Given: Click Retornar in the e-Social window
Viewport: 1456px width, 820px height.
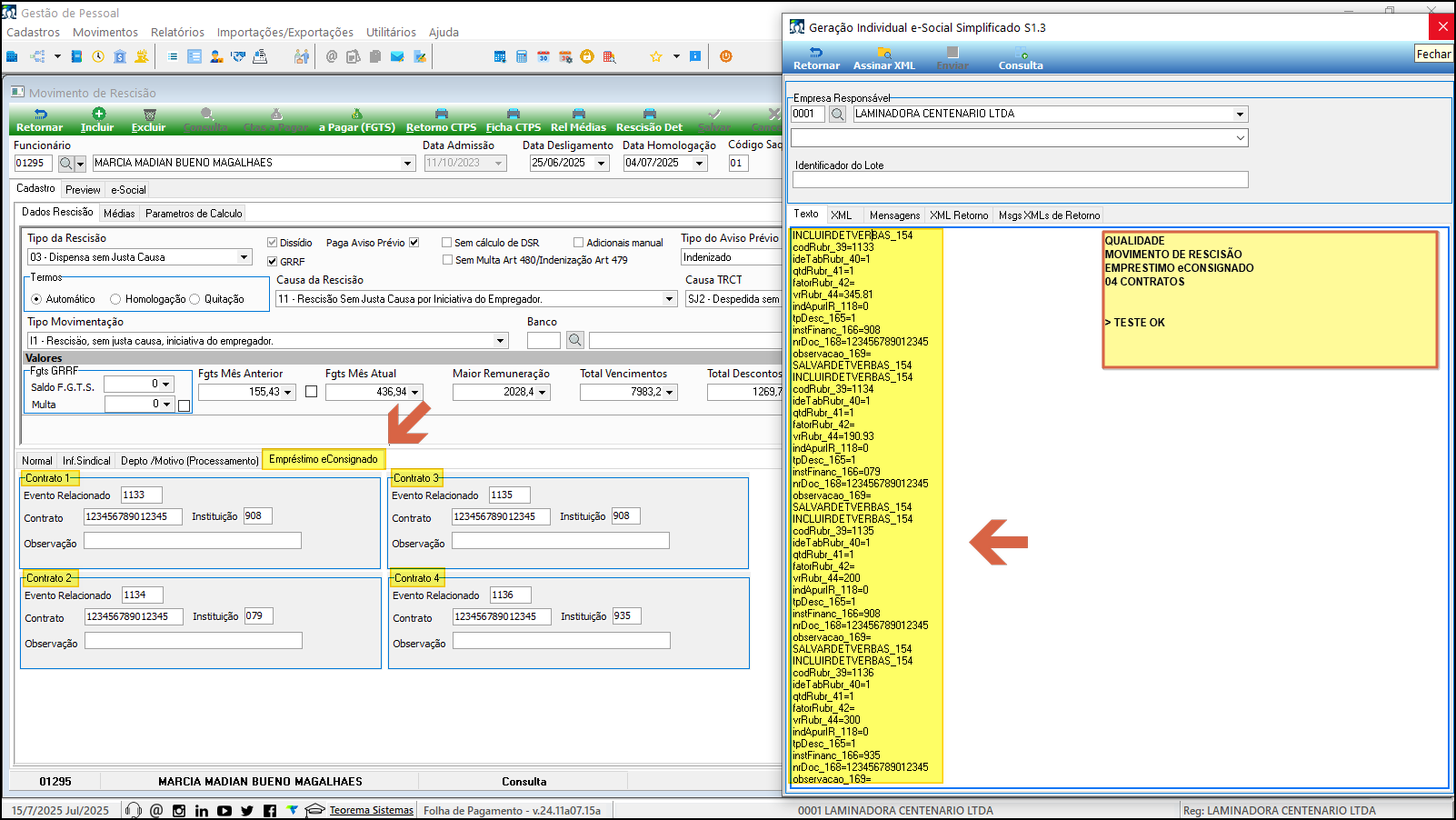Looking at the screenshot, I should (x=816, y=58).
